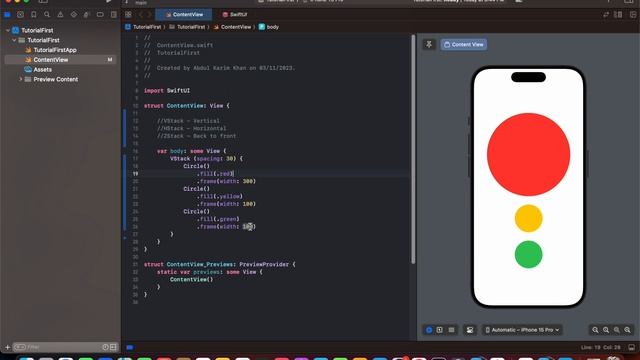Open the Debug navigator icon
The image size is (640, 360).
[87, 15]
